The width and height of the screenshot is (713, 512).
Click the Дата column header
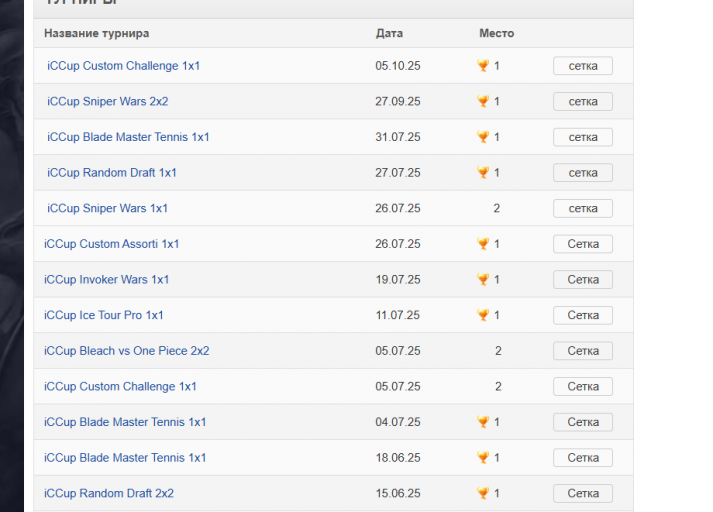click(x=389, y=33)
